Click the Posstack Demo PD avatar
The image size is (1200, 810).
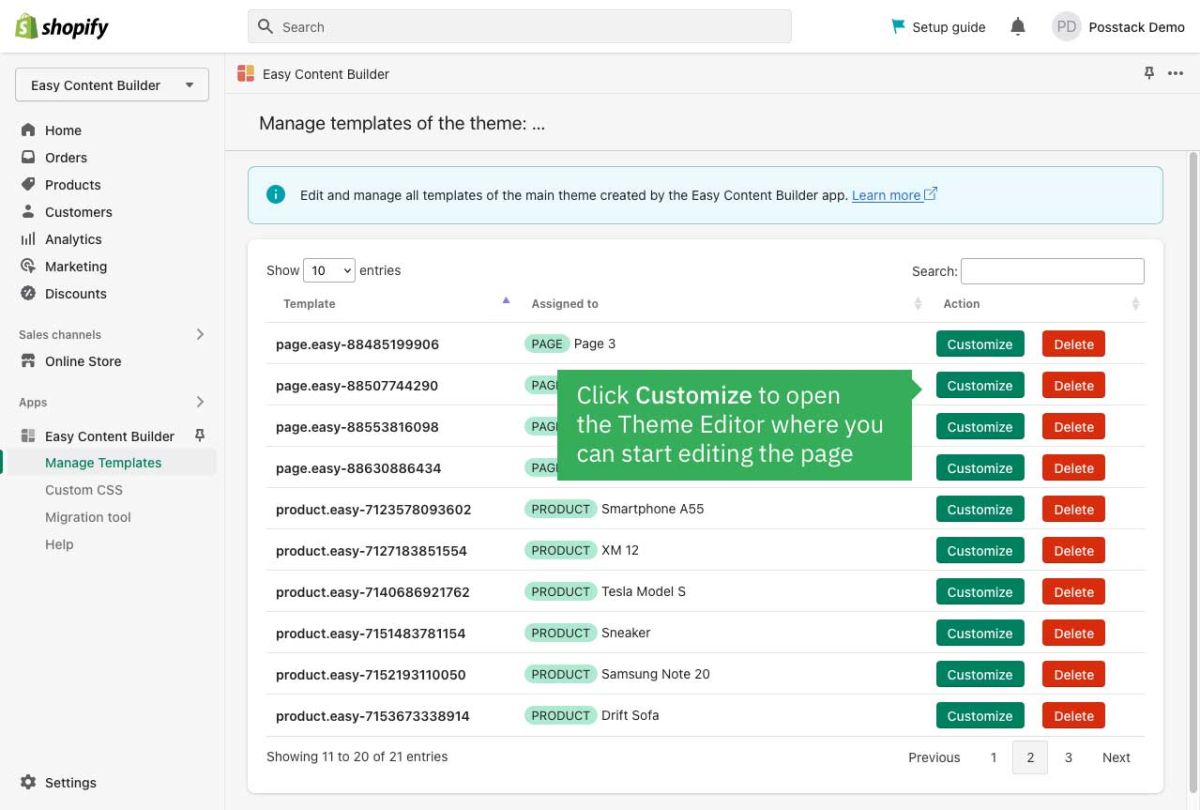click(1066, 27)
